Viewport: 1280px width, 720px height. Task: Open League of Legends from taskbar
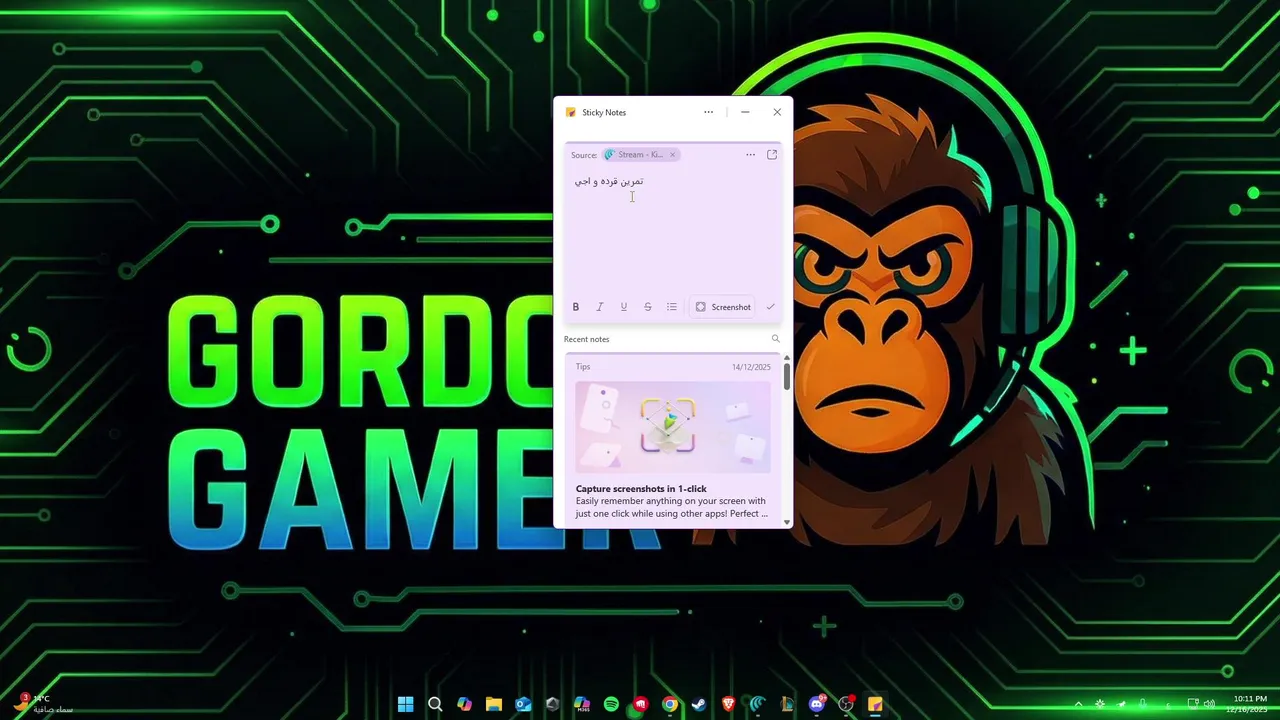(788, 704)
